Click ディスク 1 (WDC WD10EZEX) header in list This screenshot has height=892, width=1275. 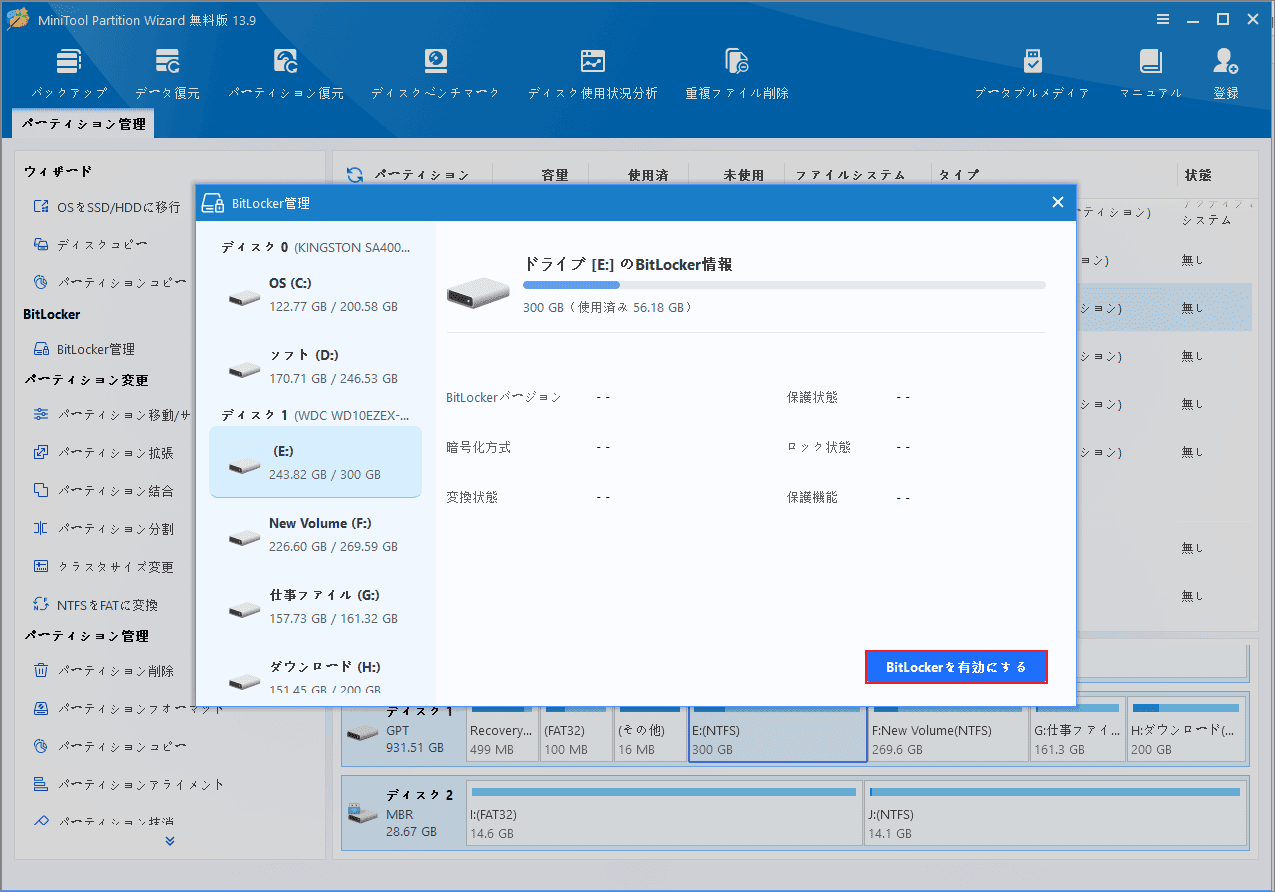coord(315,414)
